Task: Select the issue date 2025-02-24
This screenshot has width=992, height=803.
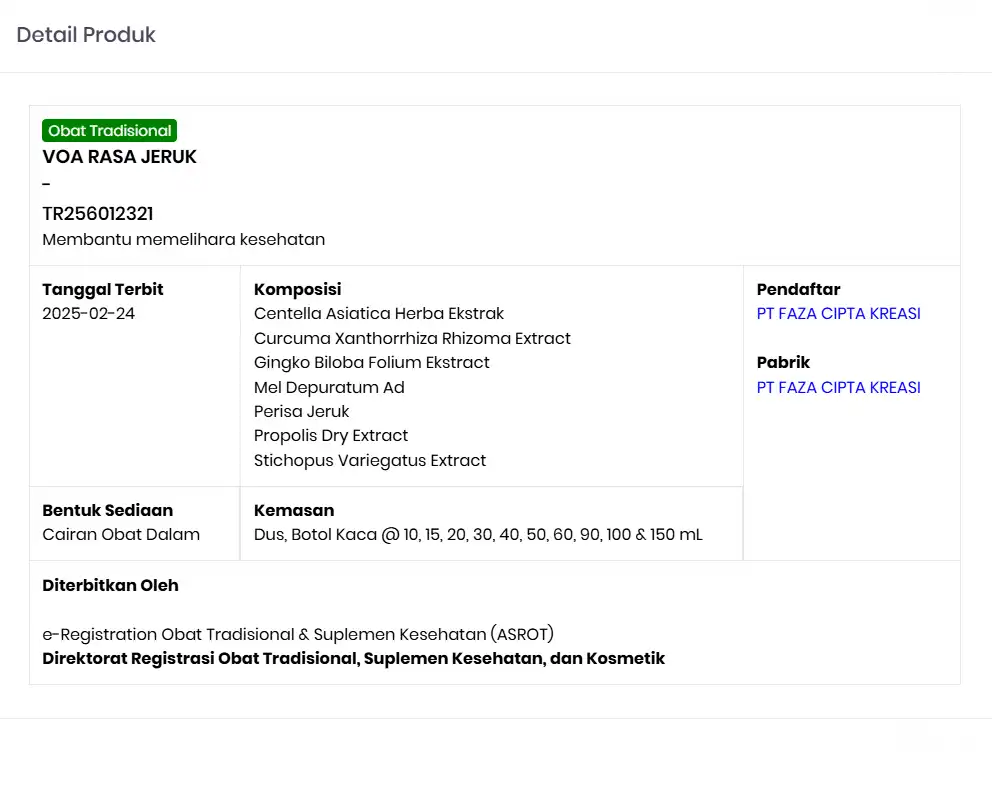Action: coord(88,314)
